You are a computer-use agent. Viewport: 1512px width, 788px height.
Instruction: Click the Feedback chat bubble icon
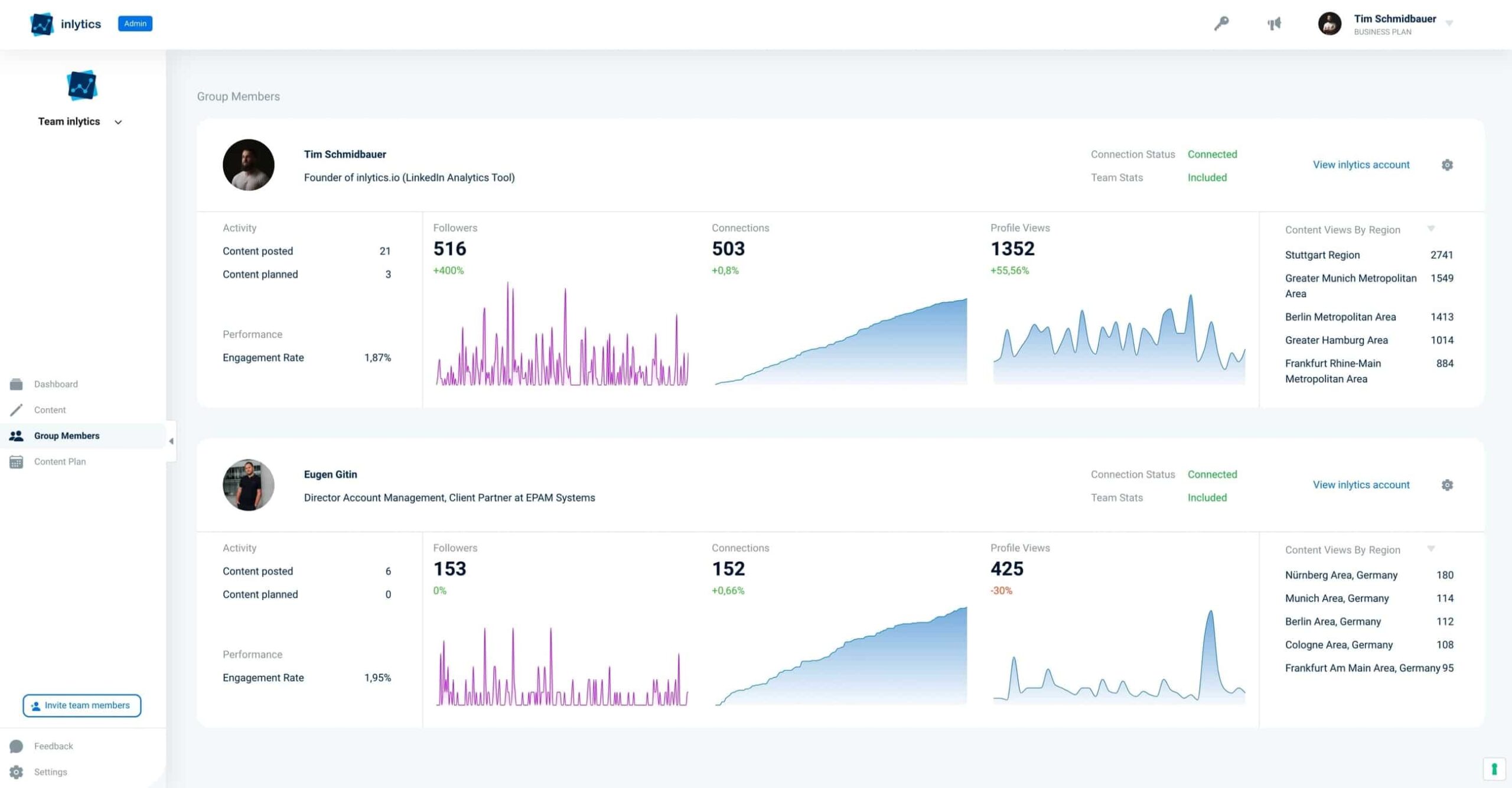[x=17, y=746]
